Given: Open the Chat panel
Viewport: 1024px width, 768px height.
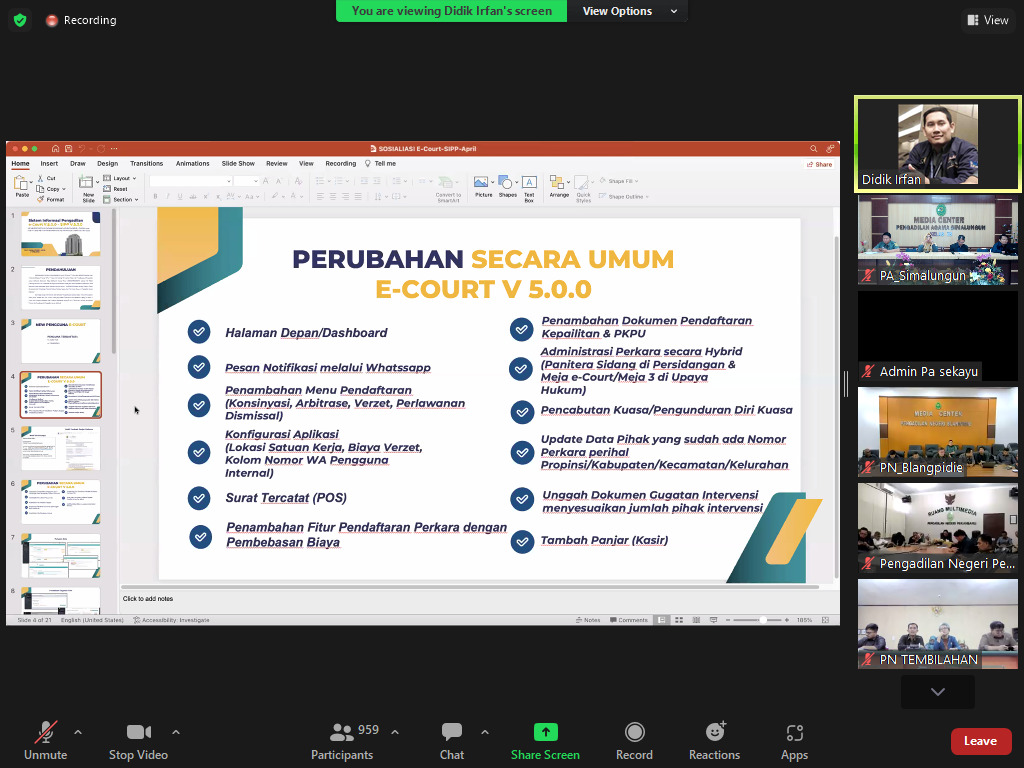Looking at the screenshot, I should [451, 741].
